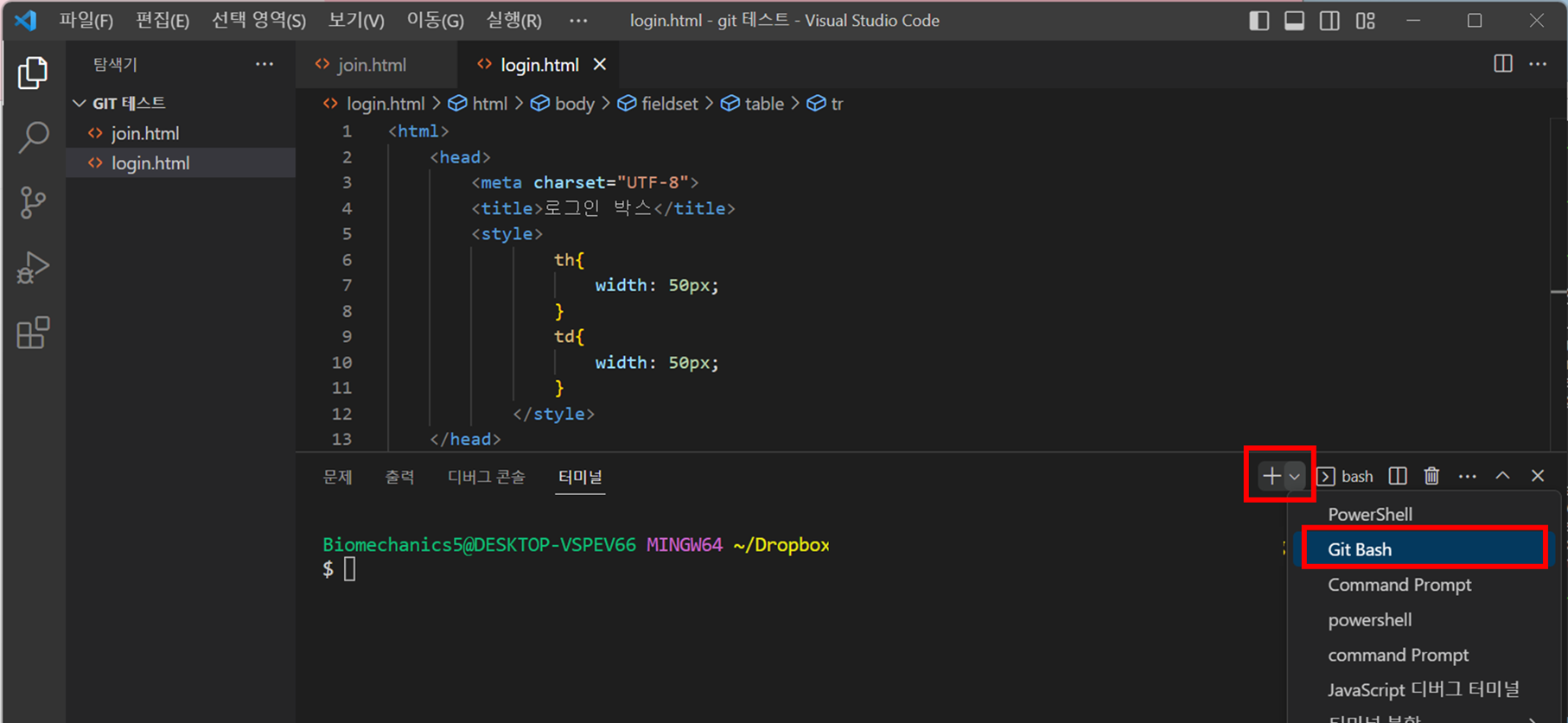Click the editor minimap scrollbar
This screenshot has height=723, width=1568.
[1558, 285]
